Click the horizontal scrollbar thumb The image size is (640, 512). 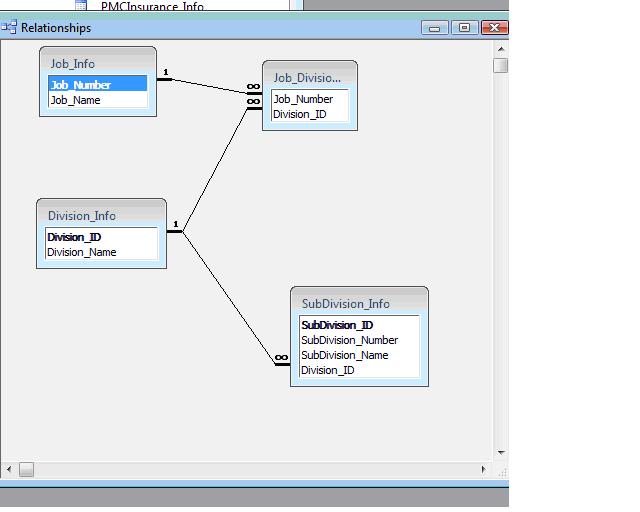[x=27, y=470]
